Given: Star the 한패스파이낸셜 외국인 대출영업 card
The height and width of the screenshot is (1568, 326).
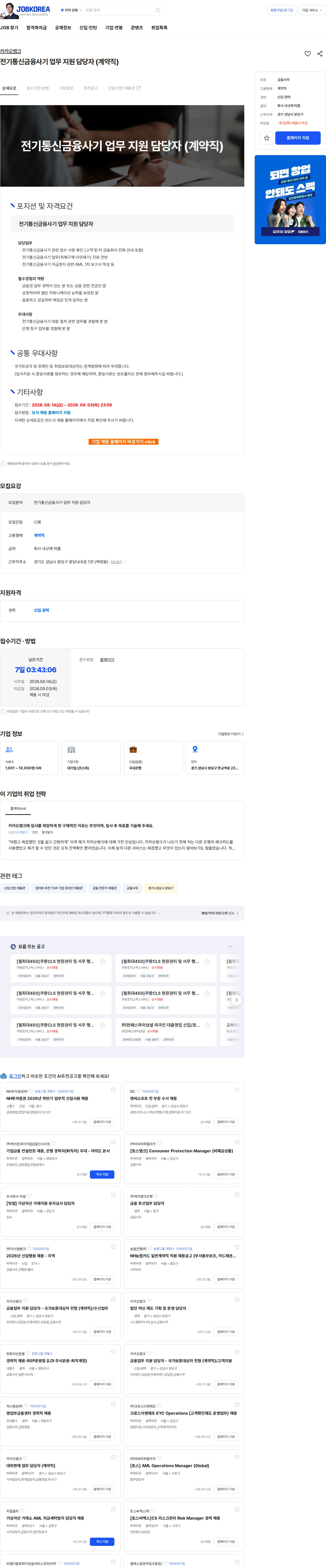Looking at the screenshot, I should [207, 1025].
